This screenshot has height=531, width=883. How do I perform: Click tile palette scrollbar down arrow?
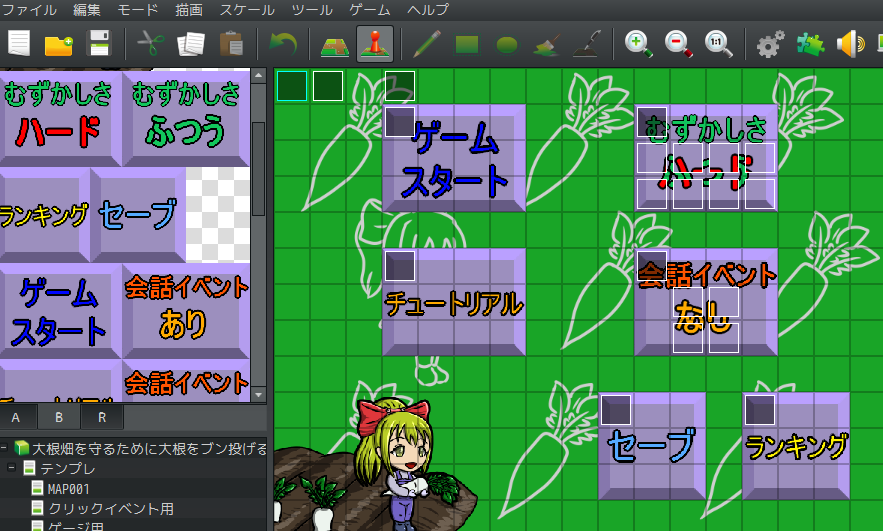pyautogui.click(x=258, y=395)
